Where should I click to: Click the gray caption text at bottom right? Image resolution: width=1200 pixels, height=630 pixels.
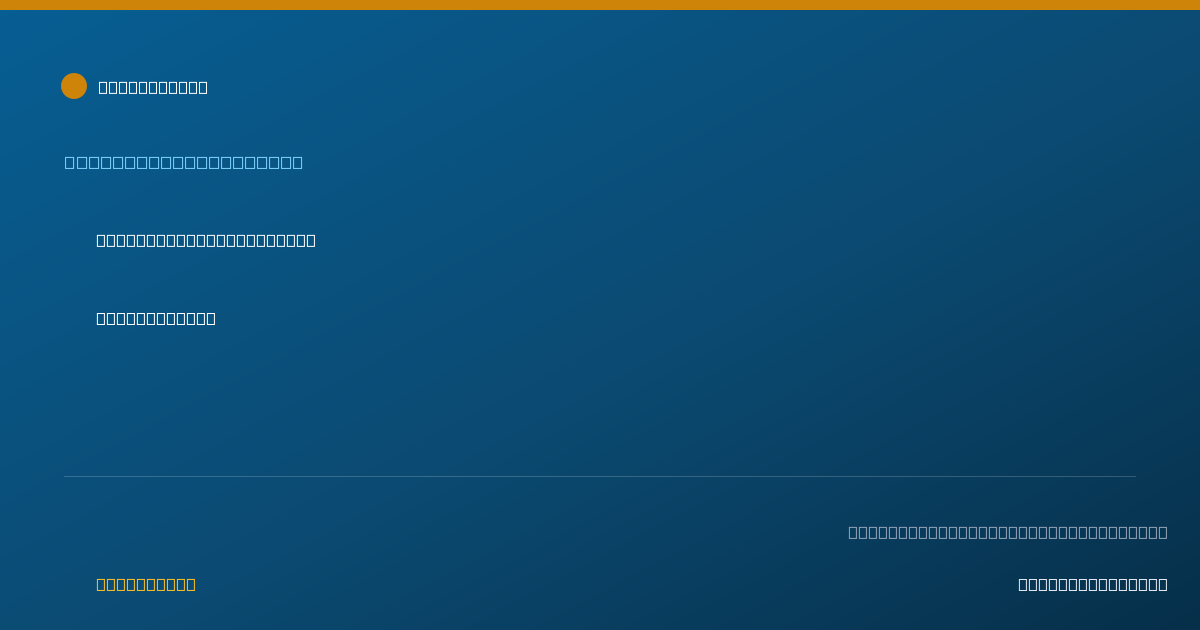tap(1008, 532)
